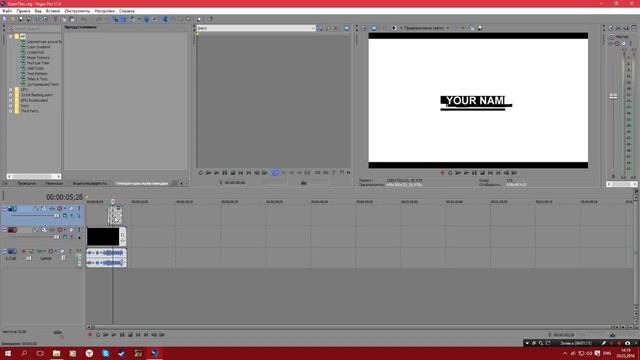
Task: Open project Properties from main toolbar
Action: (x=46, y=19)
